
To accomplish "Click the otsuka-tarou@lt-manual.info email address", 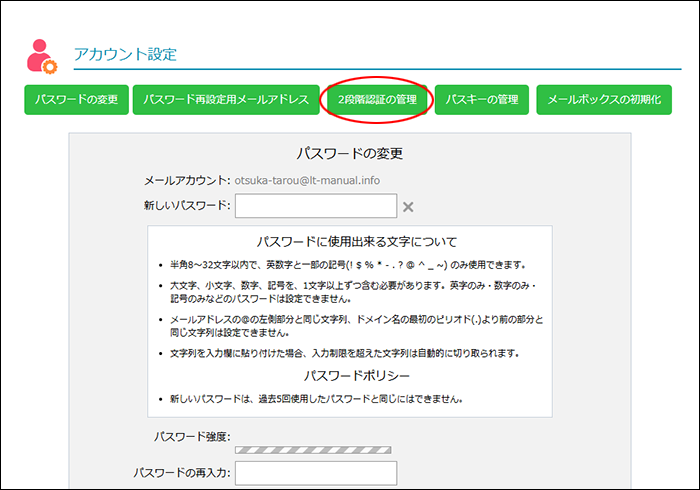I will [x=307, y=180].
